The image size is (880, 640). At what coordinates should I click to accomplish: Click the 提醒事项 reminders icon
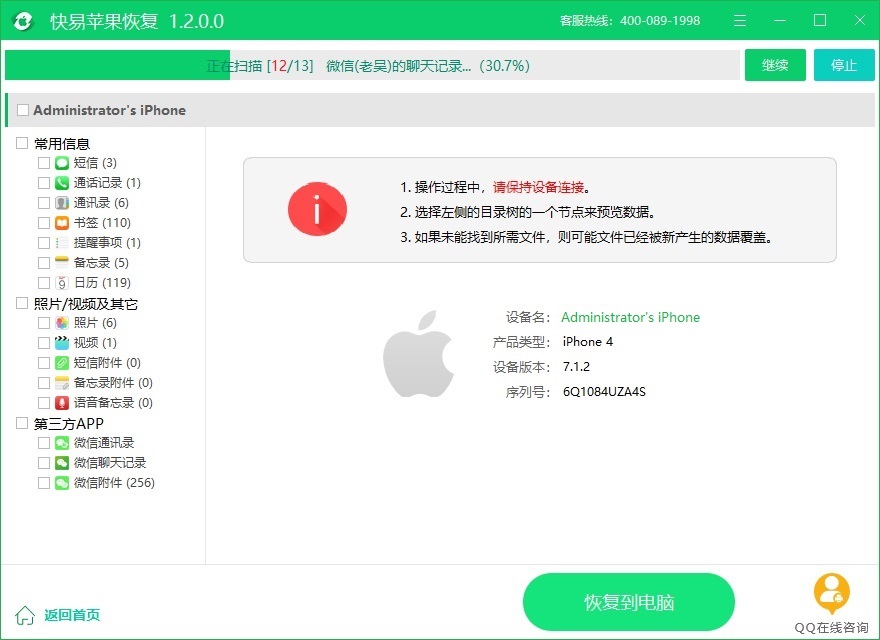pos(62,243)
